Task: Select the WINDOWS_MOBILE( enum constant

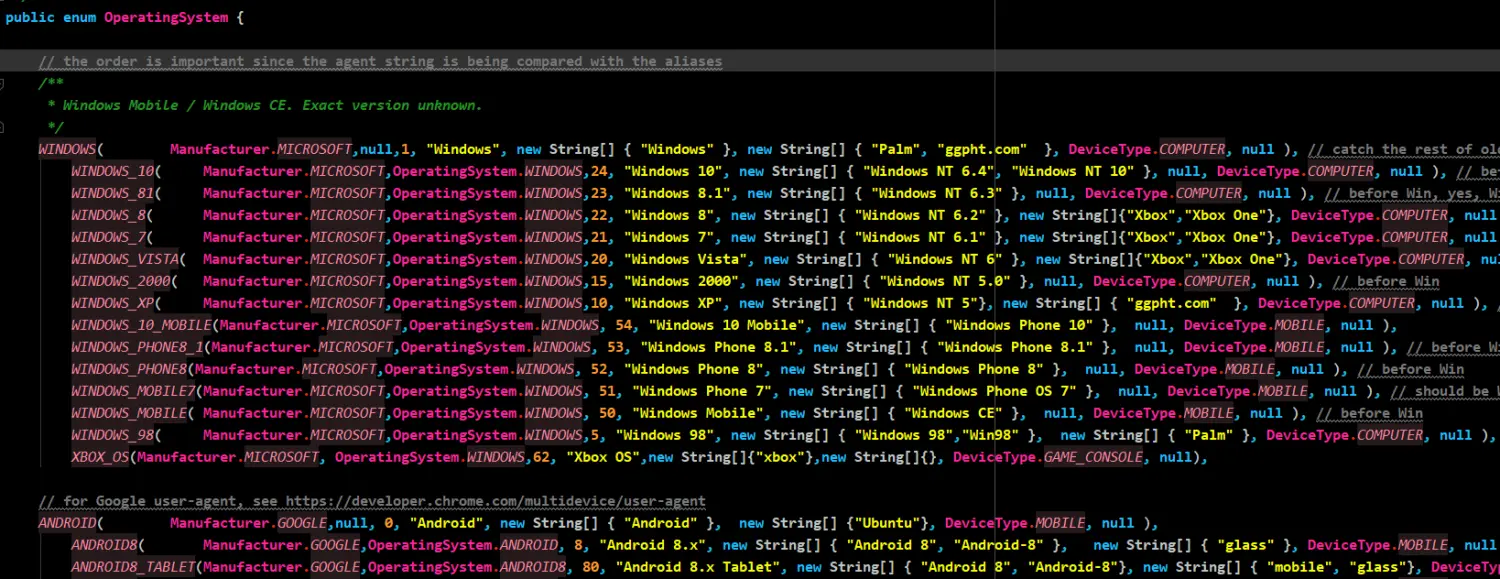Action: pyautogui.click(x=130, y=413)
